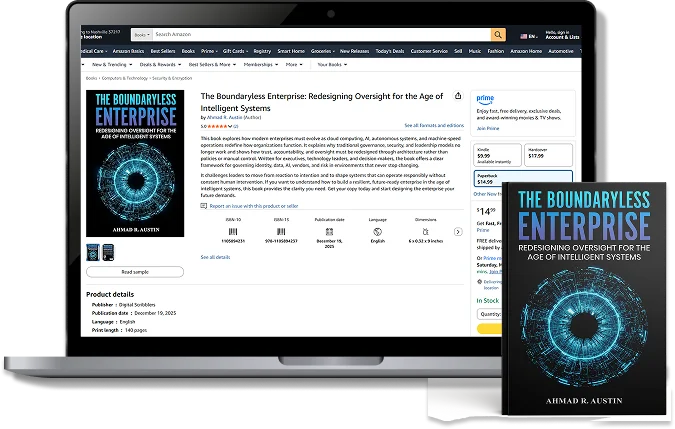Open New Releases in nav bar

(354, 51)
